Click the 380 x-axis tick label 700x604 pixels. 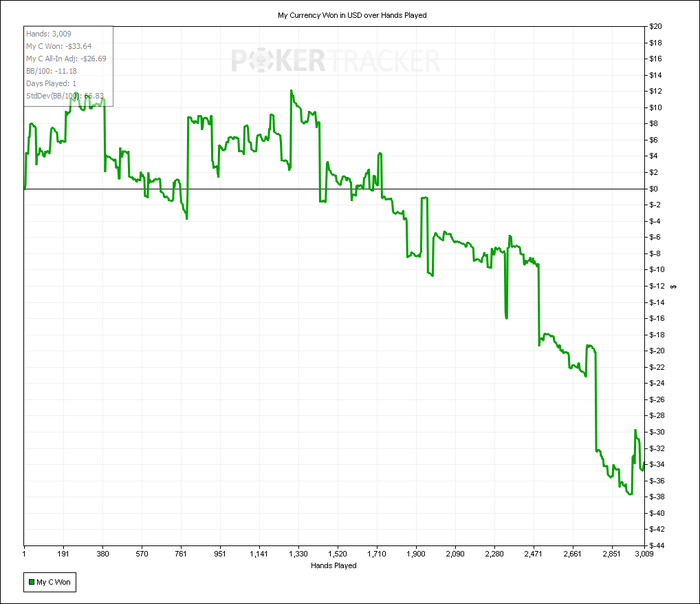click(x=103, y=554)
